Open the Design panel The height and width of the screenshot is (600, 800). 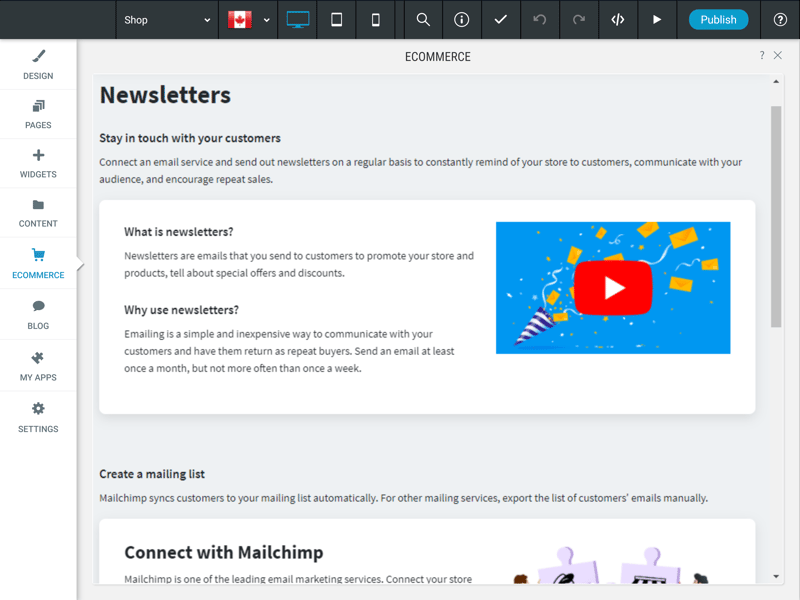point(38,65)
